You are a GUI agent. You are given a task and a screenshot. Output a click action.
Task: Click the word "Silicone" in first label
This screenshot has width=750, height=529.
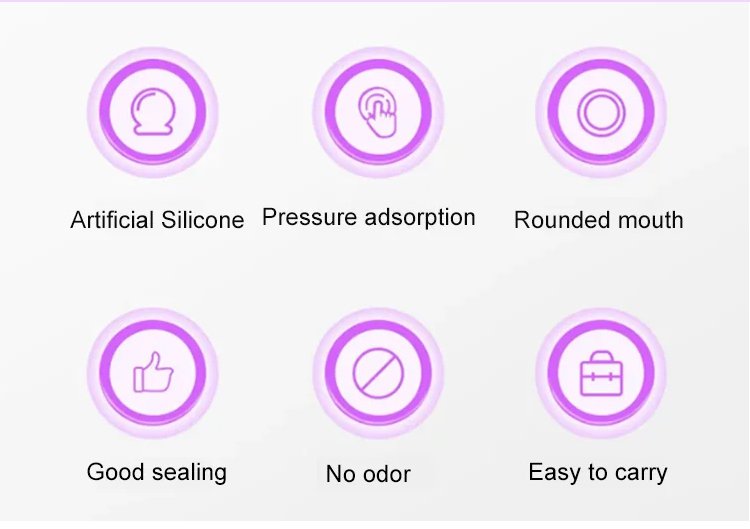coord(202,220)
